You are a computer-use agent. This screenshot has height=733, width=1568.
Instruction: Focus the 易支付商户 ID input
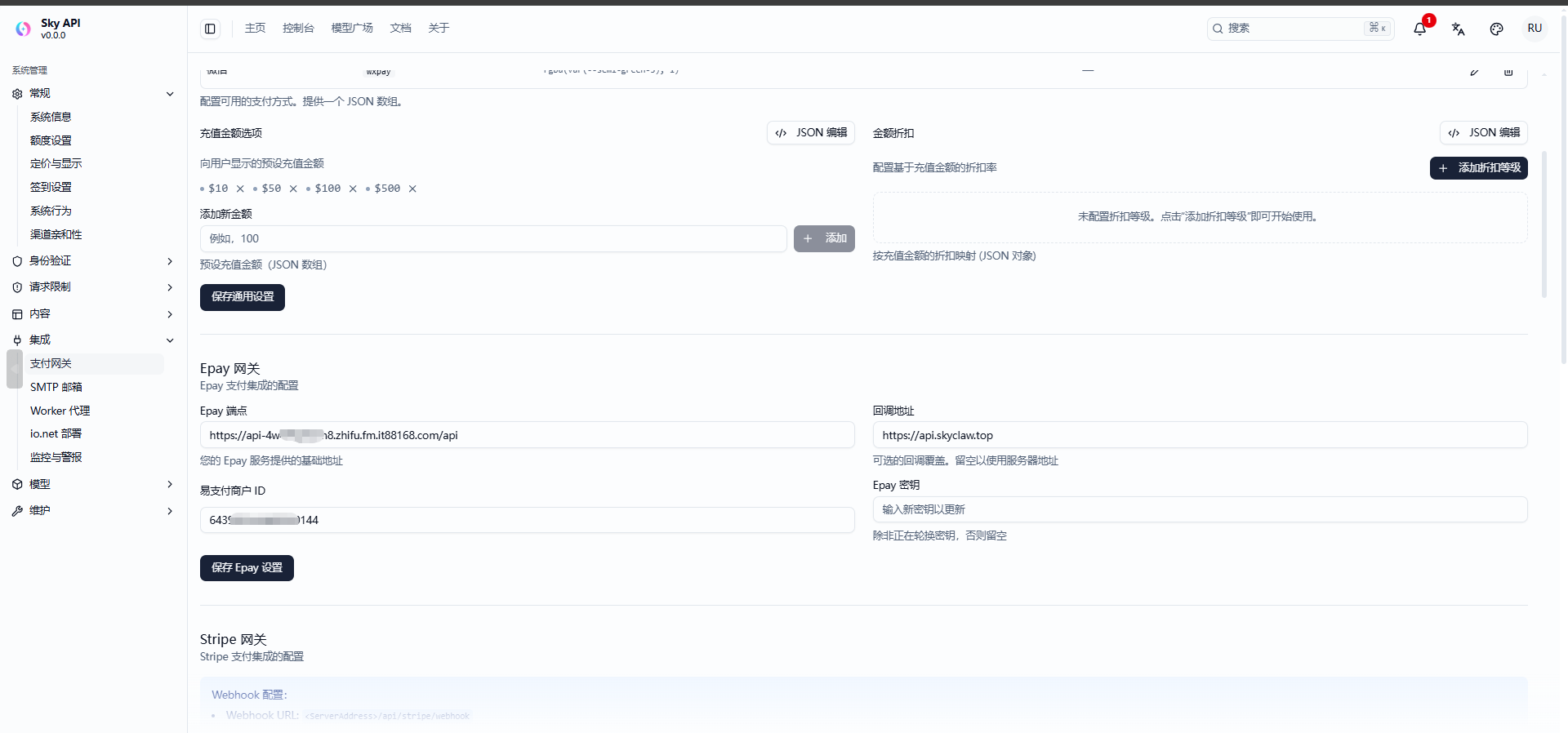[528, 520]
